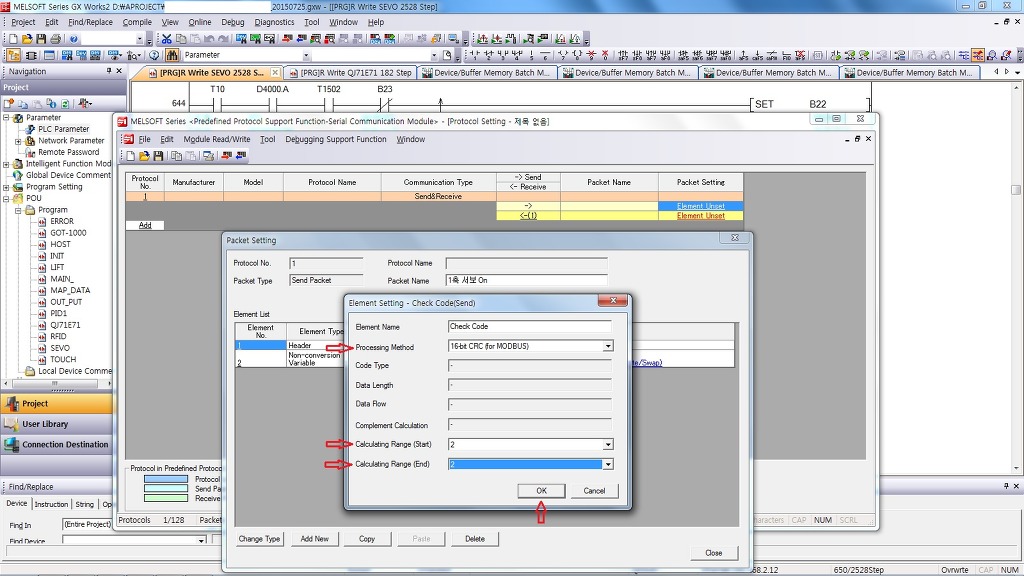The height and width of the screenshot is (576, 1024).
Task: Click the User Library panel icon
Action: coord(13,424)
